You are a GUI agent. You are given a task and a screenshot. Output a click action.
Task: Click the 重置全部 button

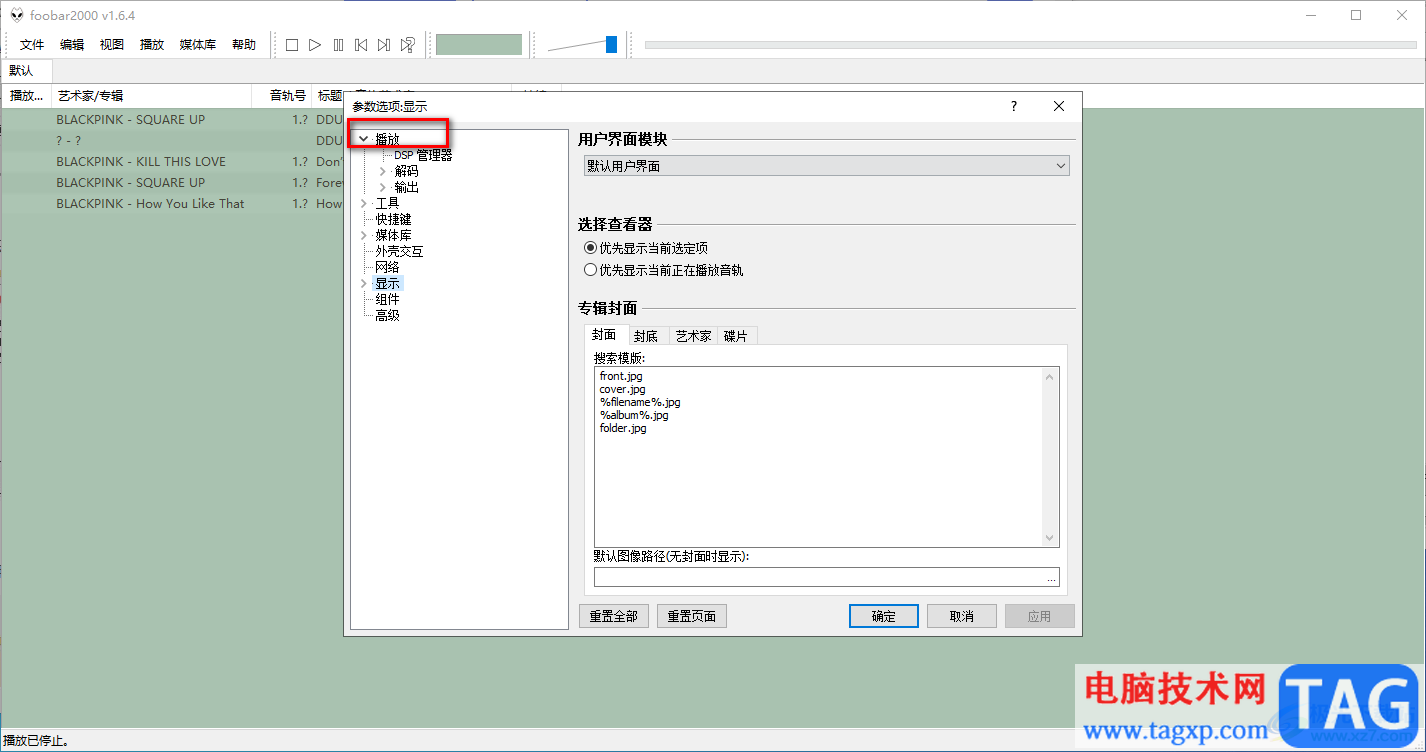[x=614, y=616]
